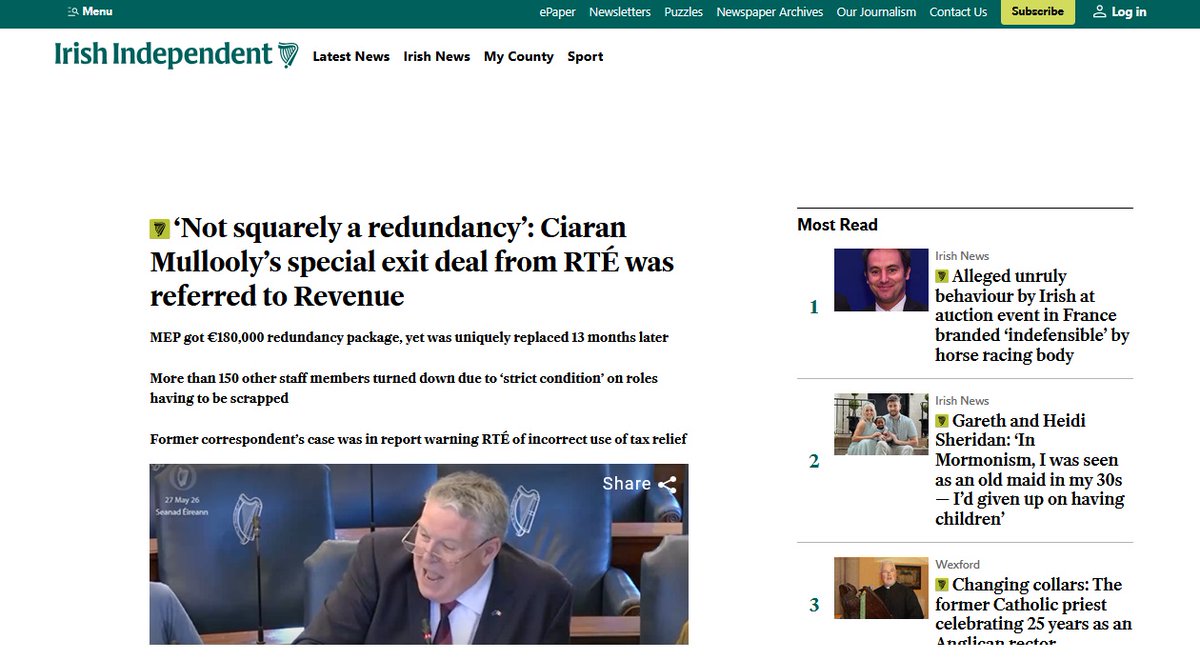
Task: Visit Our Journalism page
Action: tap(876, 12)
